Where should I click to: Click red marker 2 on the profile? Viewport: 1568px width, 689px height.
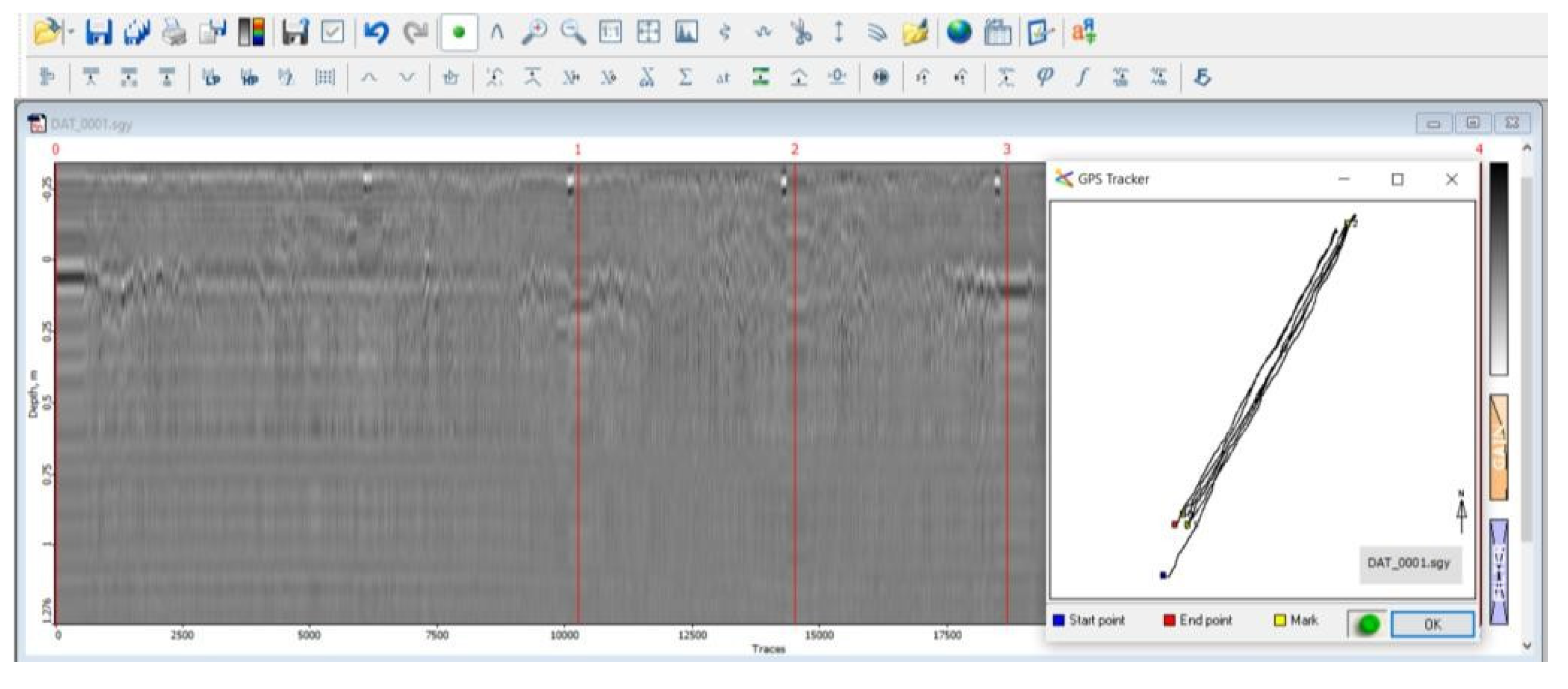tap(794, 149)
